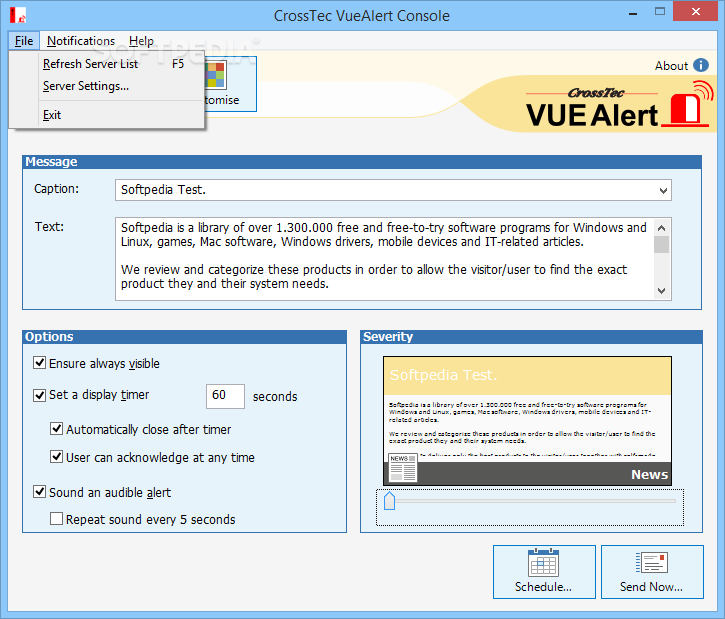Click the severity preview thumbnail

click(x=527, y=421)
